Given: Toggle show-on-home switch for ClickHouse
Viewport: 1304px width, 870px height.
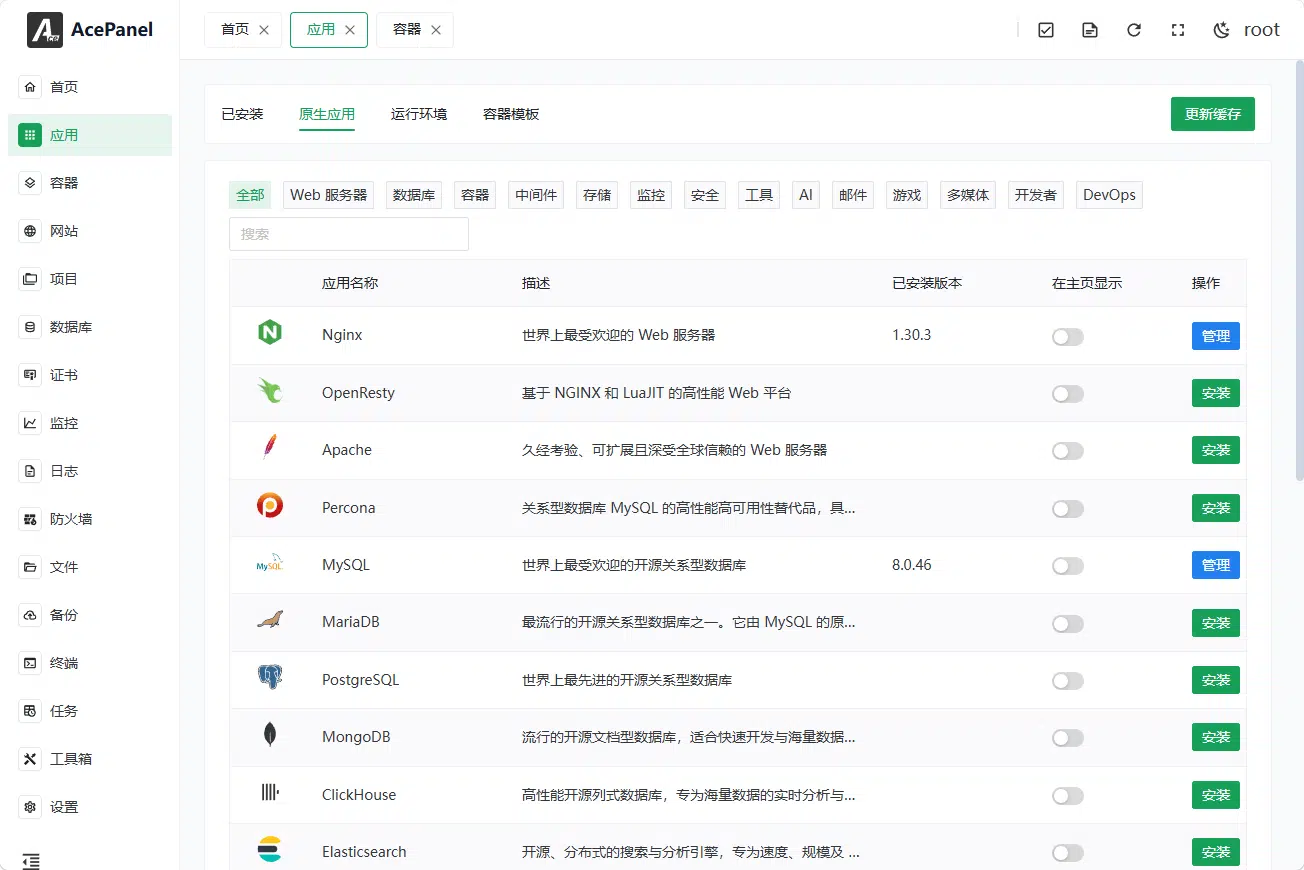Looking at the screenshot, I should pyautogui.click(x=1068, y=796).
